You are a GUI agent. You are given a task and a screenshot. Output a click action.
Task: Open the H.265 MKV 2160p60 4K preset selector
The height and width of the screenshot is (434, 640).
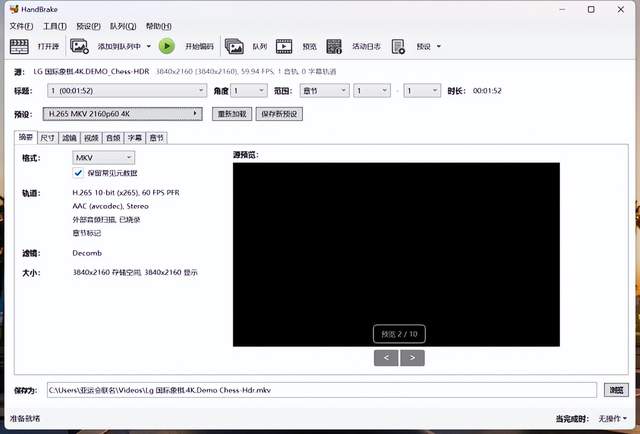(x=122, y=114)
